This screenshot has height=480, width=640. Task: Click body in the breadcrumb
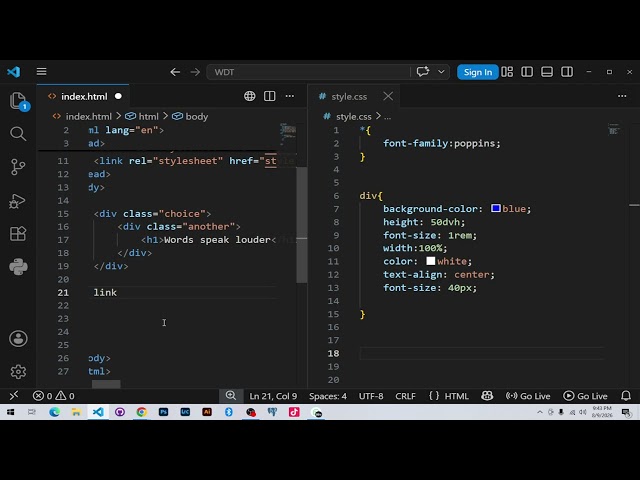[x=197, y=117]
